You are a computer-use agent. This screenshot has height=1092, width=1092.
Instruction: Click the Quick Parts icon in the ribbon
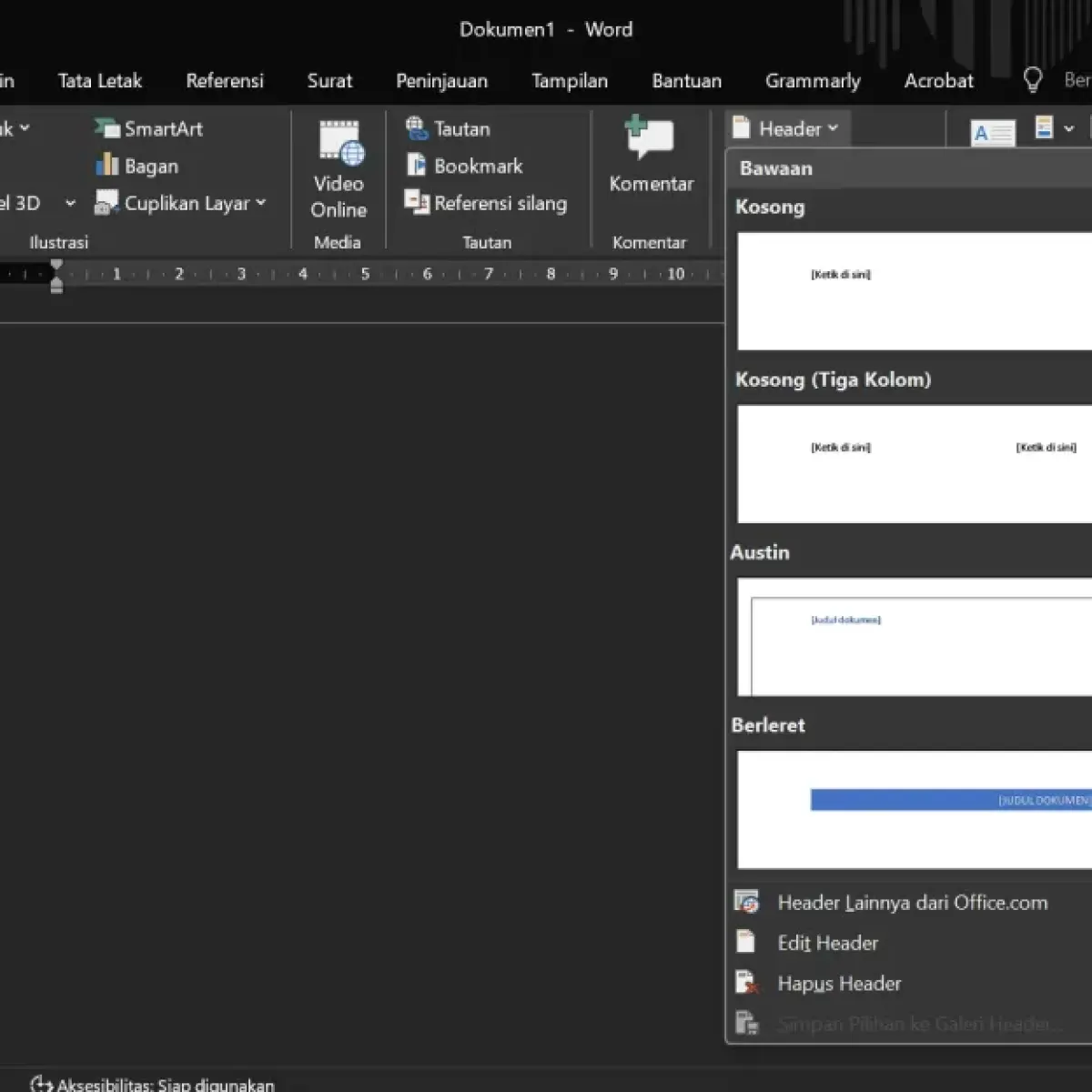(1044, 127)
